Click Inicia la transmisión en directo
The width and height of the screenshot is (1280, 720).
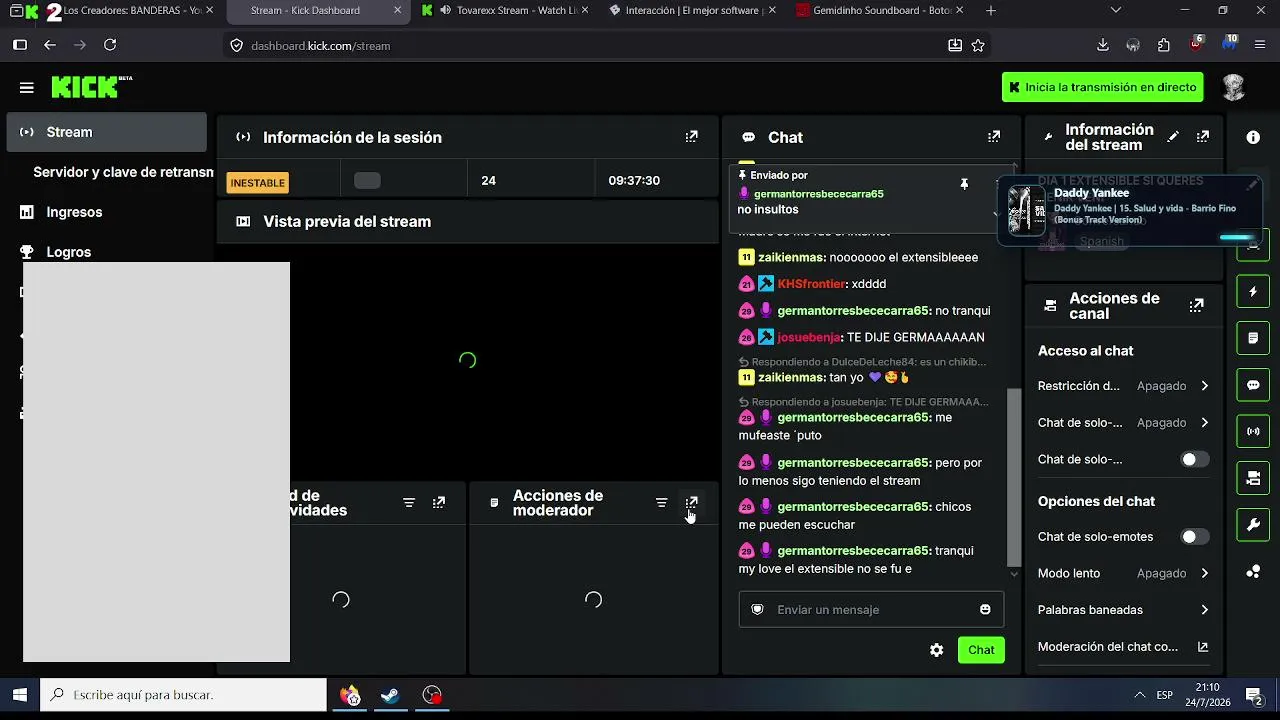pos(1102,87)
